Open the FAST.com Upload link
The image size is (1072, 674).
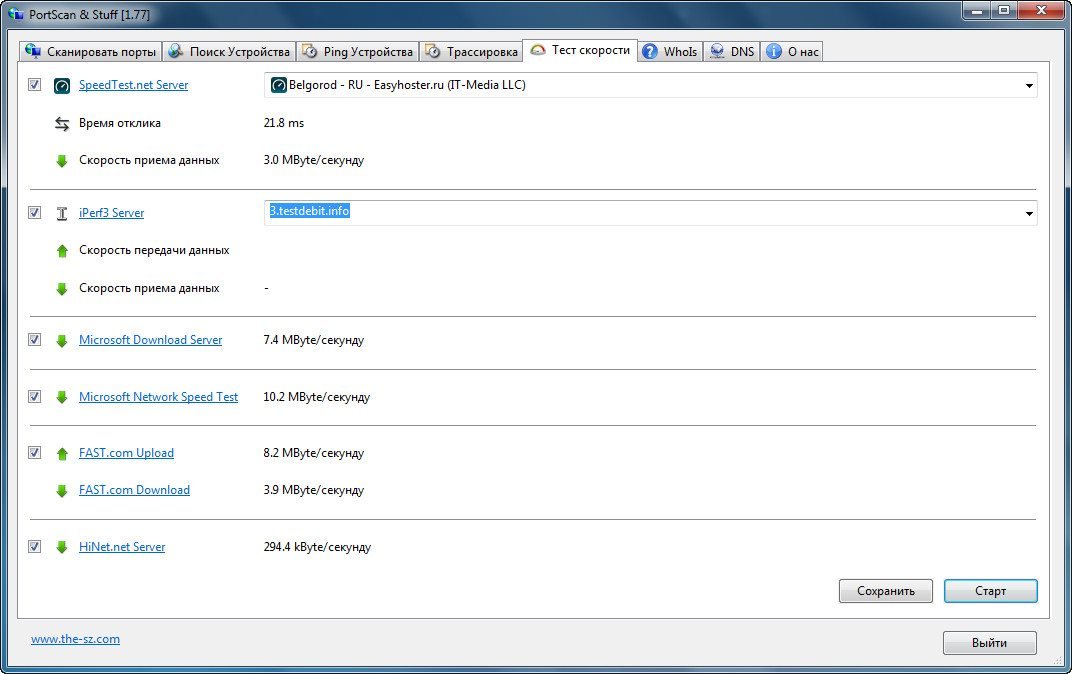click(x=126, y=453)
